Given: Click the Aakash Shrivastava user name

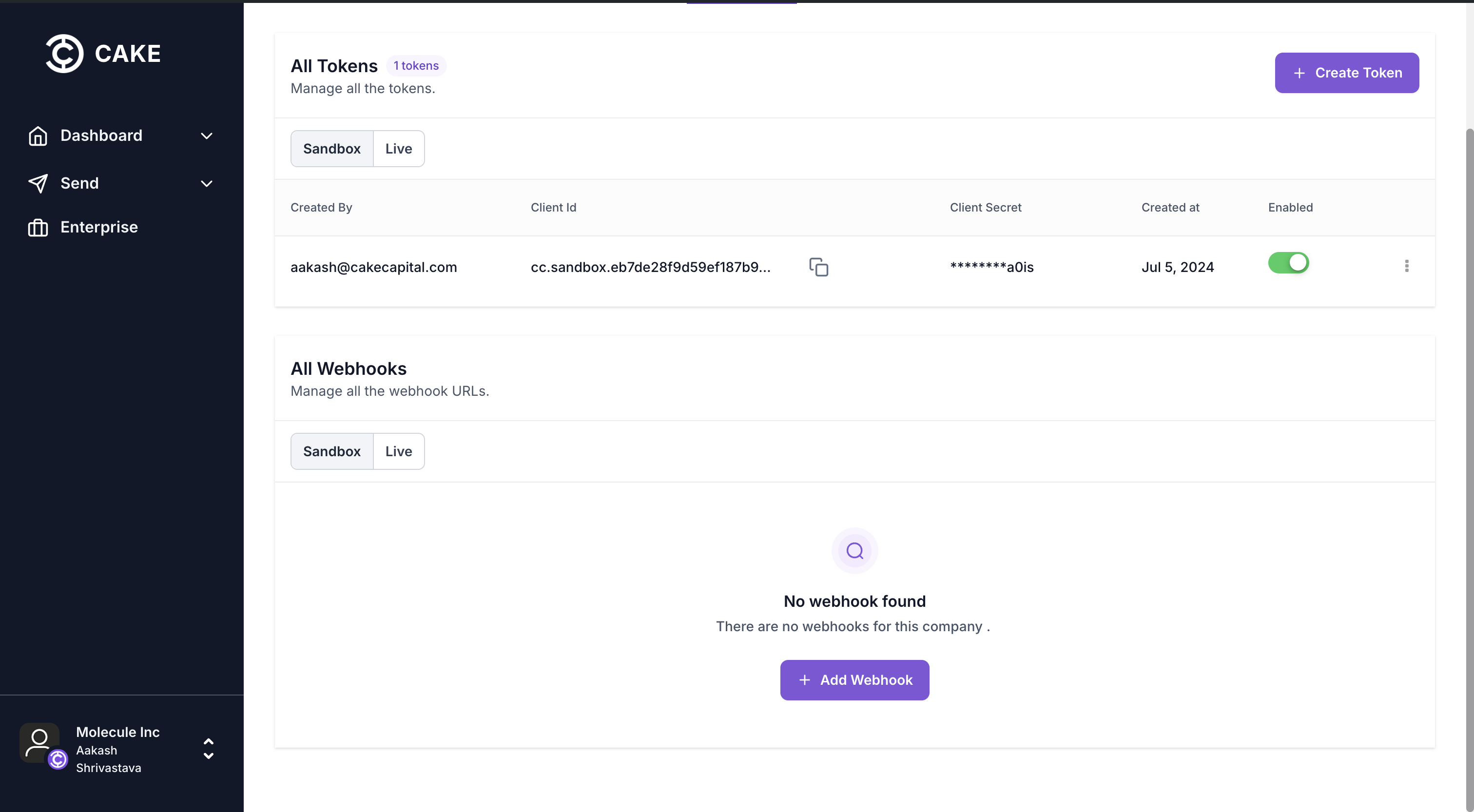Looking at the screenshot, I should pyautogui.click(x=109, y=759).
